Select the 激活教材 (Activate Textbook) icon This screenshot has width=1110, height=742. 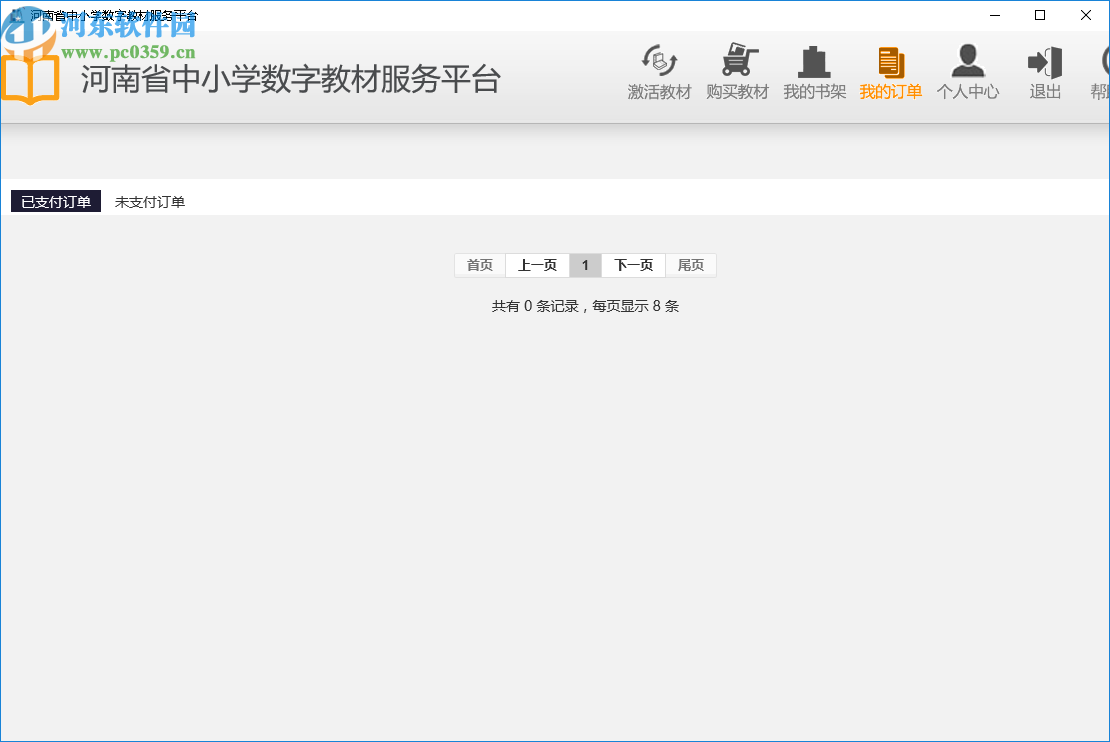click(x=659, y=70)
